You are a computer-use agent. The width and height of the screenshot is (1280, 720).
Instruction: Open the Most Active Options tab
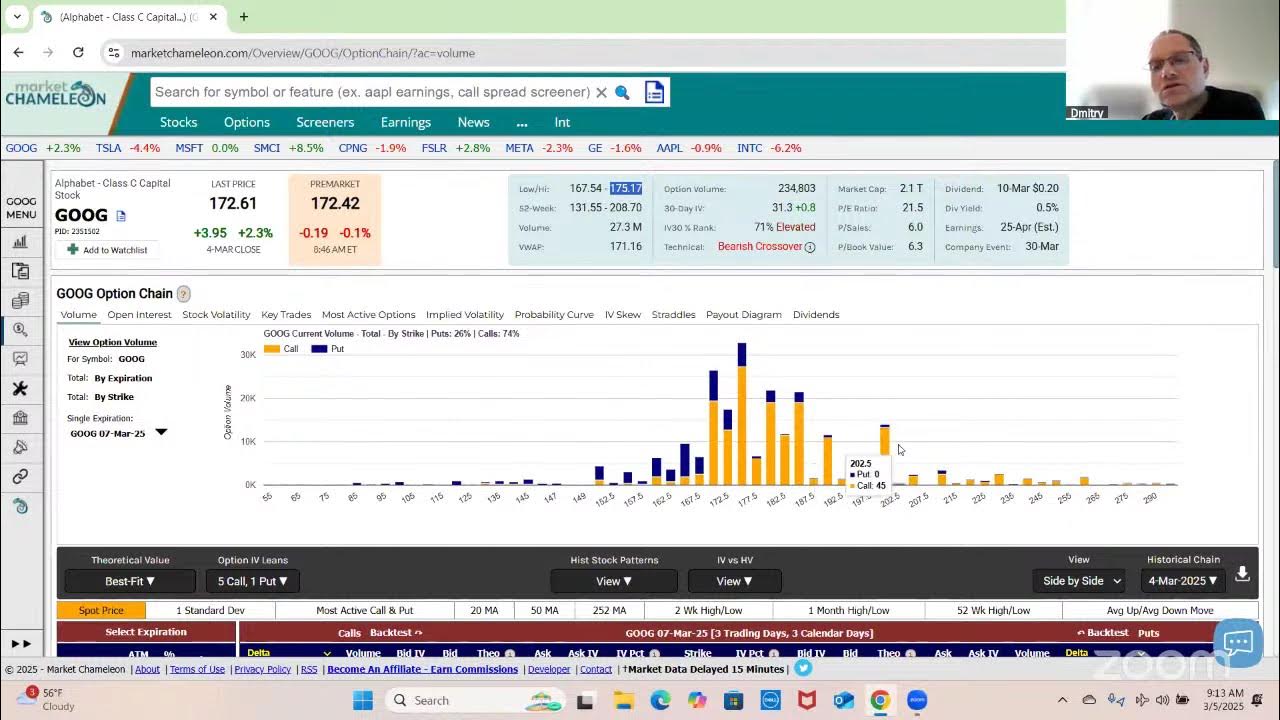(x=368, y=315)
